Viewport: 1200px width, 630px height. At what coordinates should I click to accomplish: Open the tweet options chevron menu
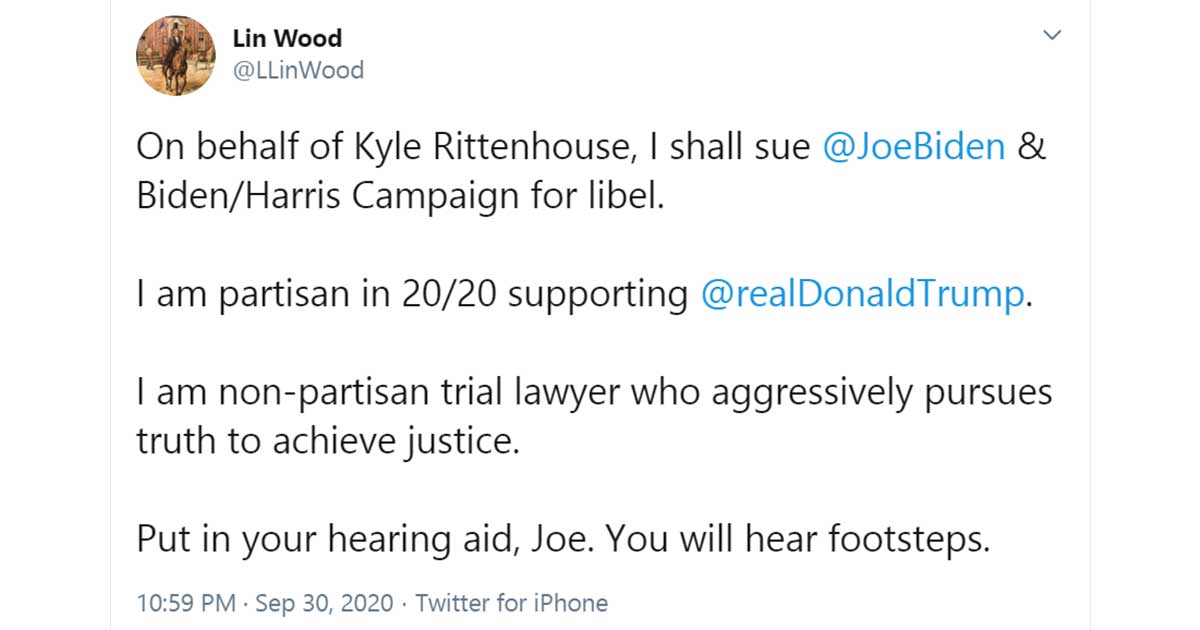pyautogui.click(x=1051, y=36)
